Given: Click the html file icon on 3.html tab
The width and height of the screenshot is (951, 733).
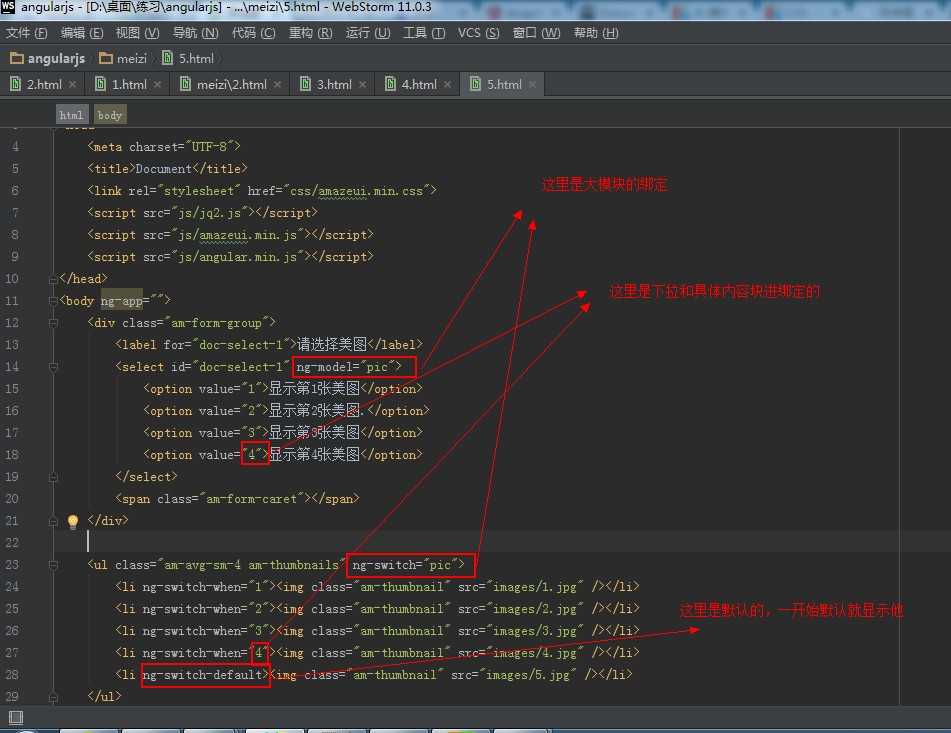Looking at the screenshot, I should [x=305, y=84].
